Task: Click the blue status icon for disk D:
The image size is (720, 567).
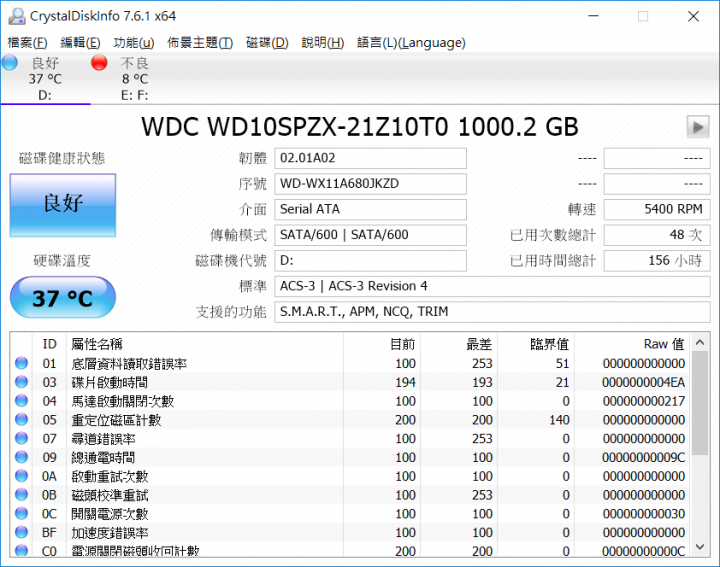Action: tap(10, 62)
